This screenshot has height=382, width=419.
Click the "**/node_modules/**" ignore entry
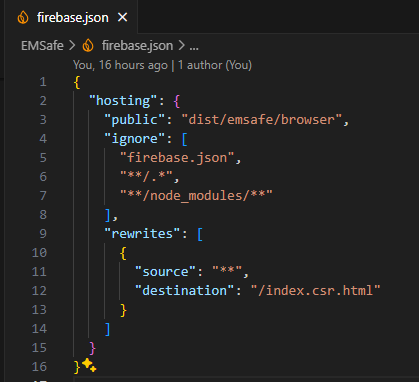click(x=196, y=196)
